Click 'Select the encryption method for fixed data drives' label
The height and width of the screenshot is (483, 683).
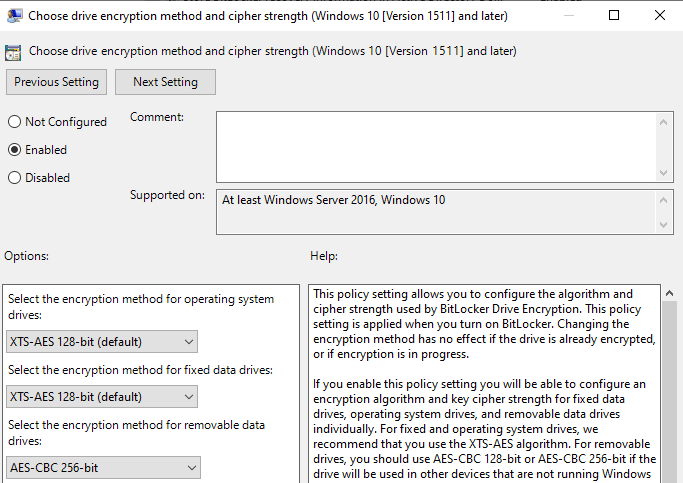[140, 370]
